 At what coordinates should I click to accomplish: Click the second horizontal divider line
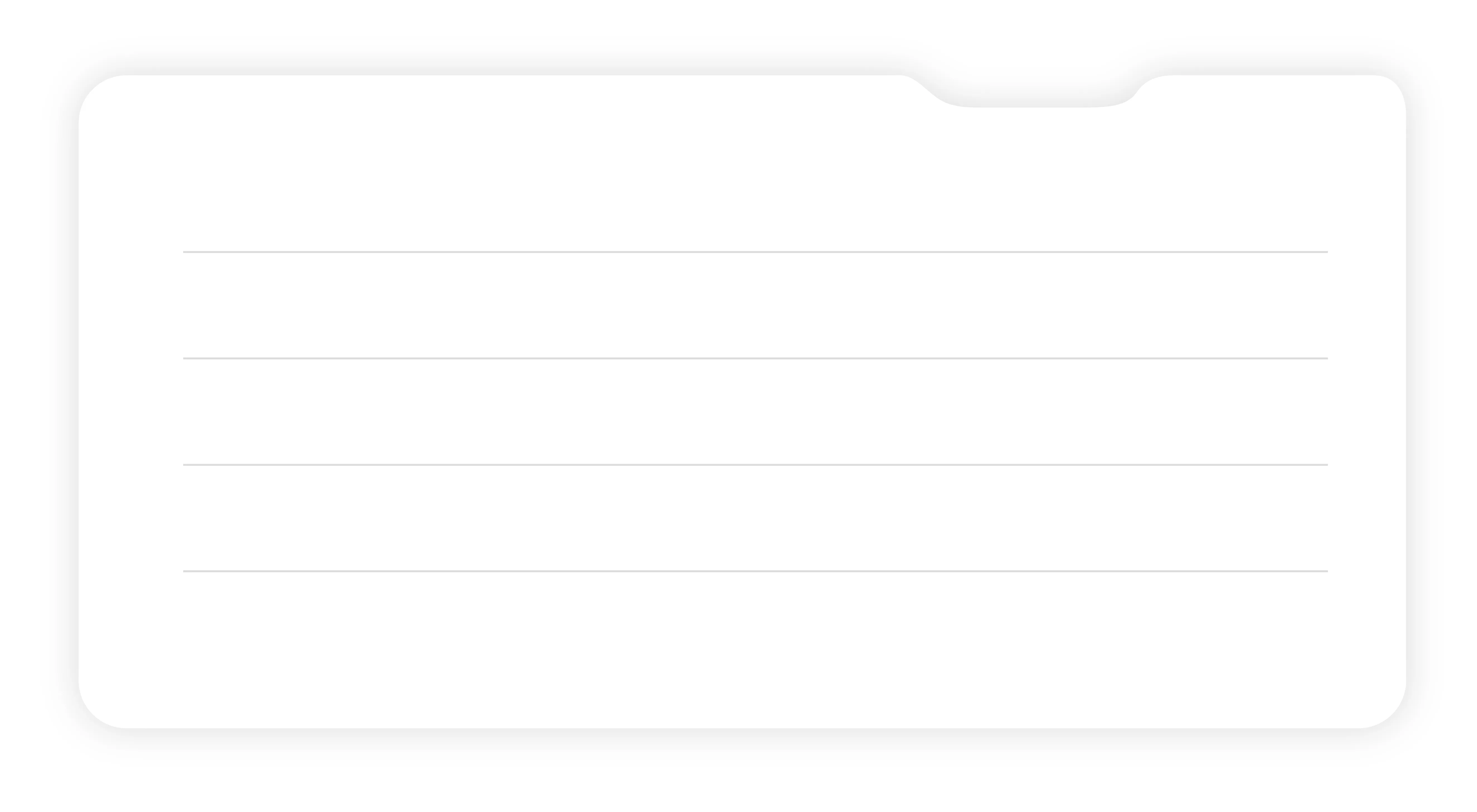tap(755, 358)
